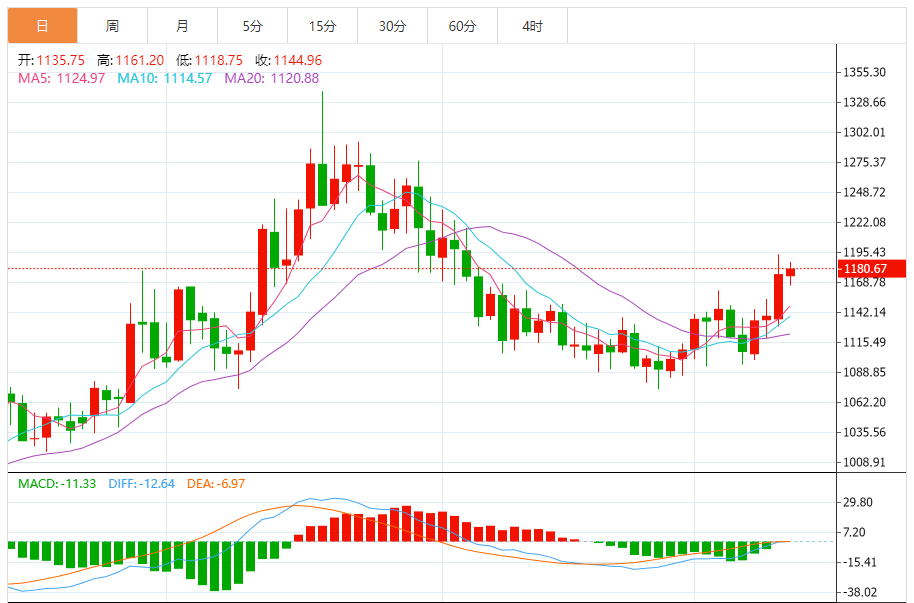Viewport: 914px width, 603px height.
Task: Open the 周 weekly chart tab
Action: click(x=112, y=26)
